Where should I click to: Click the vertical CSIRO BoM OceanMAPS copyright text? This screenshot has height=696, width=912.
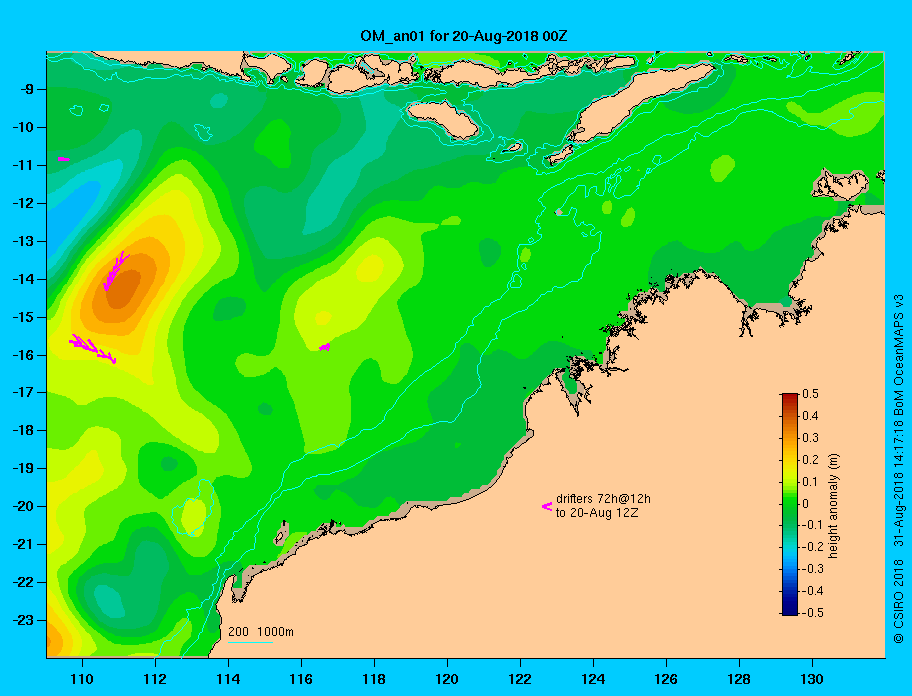(899, 469)
